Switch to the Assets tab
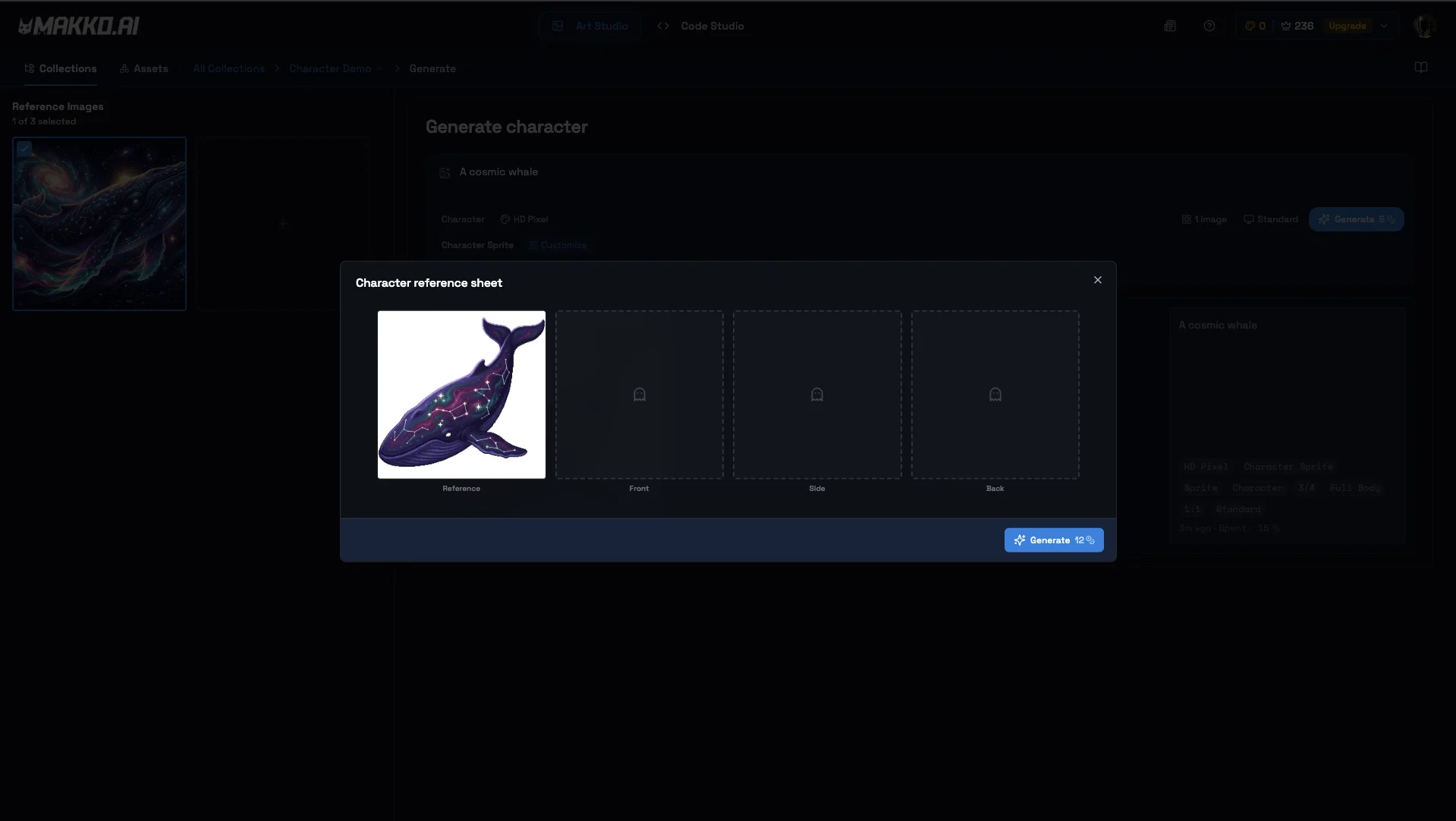The image size is (1456, 821). tap(144, 68)
